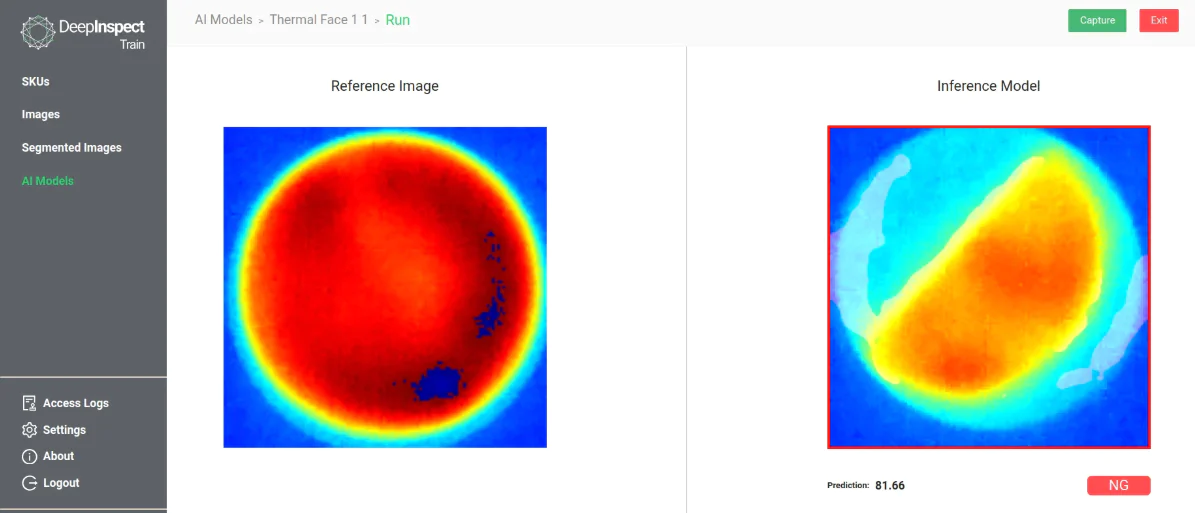Click the Logout arrow icon
This screenshot has width=1195, height=513.
point(30,483)
